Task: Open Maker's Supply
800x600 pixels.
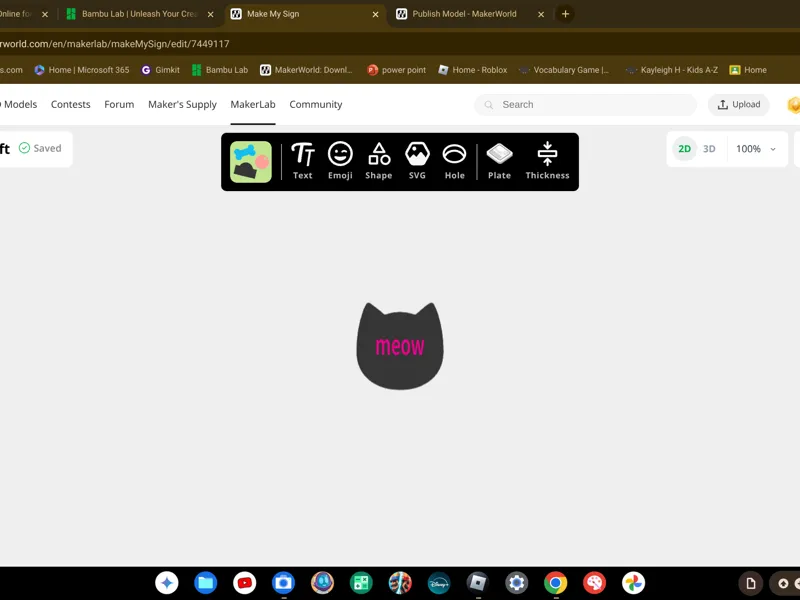Action: click(x=182, y=104)
